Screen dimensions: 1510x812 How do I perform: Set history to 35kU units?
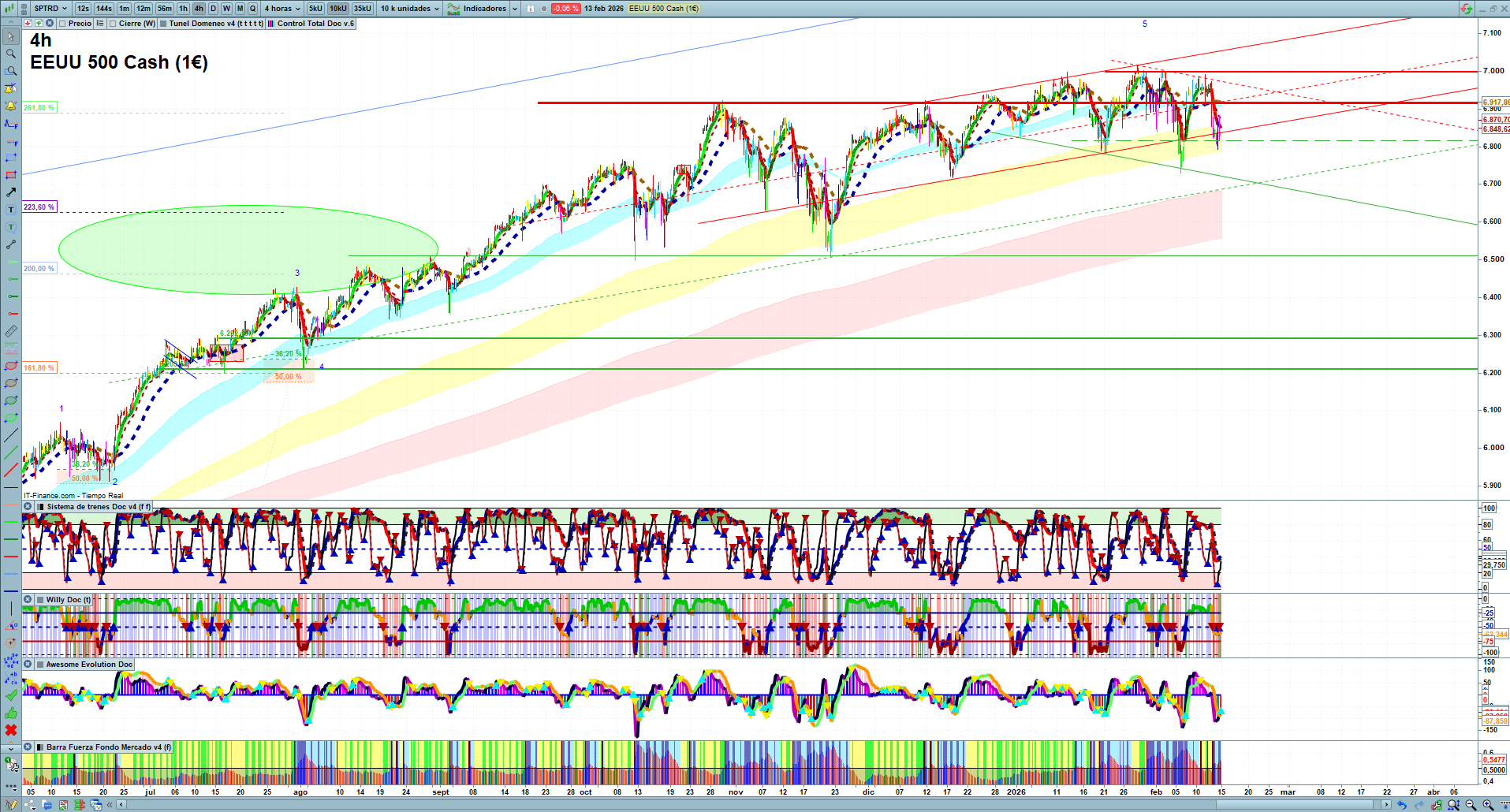(x=363, y=9)
